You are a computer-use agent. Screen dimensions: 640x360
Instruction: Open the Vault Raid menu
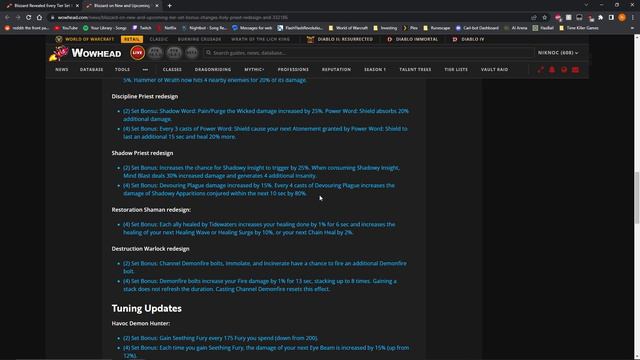[x=494, y=70]
